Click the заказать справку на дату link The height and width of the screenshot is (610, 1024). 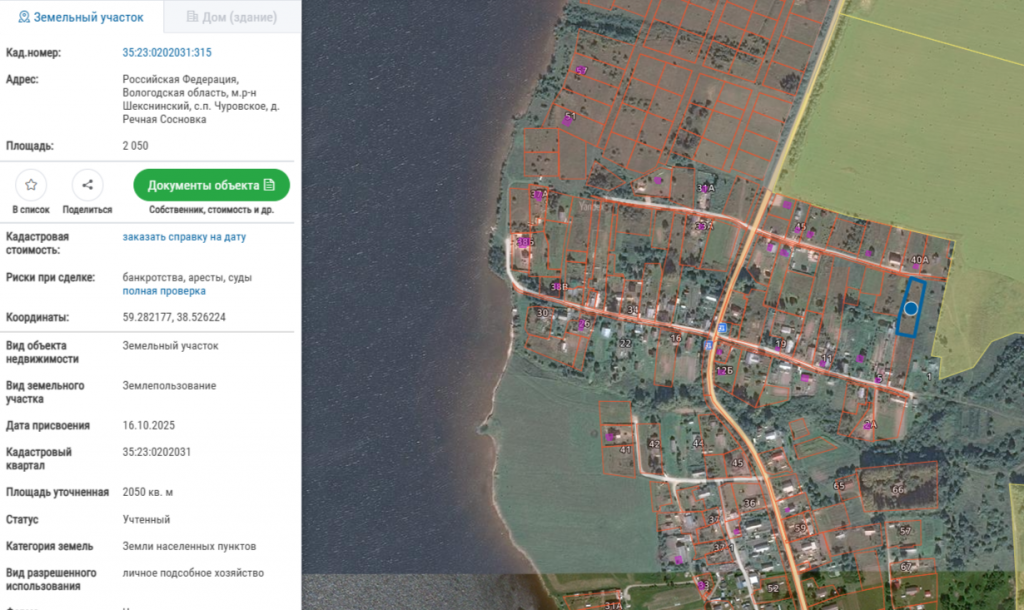(184, 236)
